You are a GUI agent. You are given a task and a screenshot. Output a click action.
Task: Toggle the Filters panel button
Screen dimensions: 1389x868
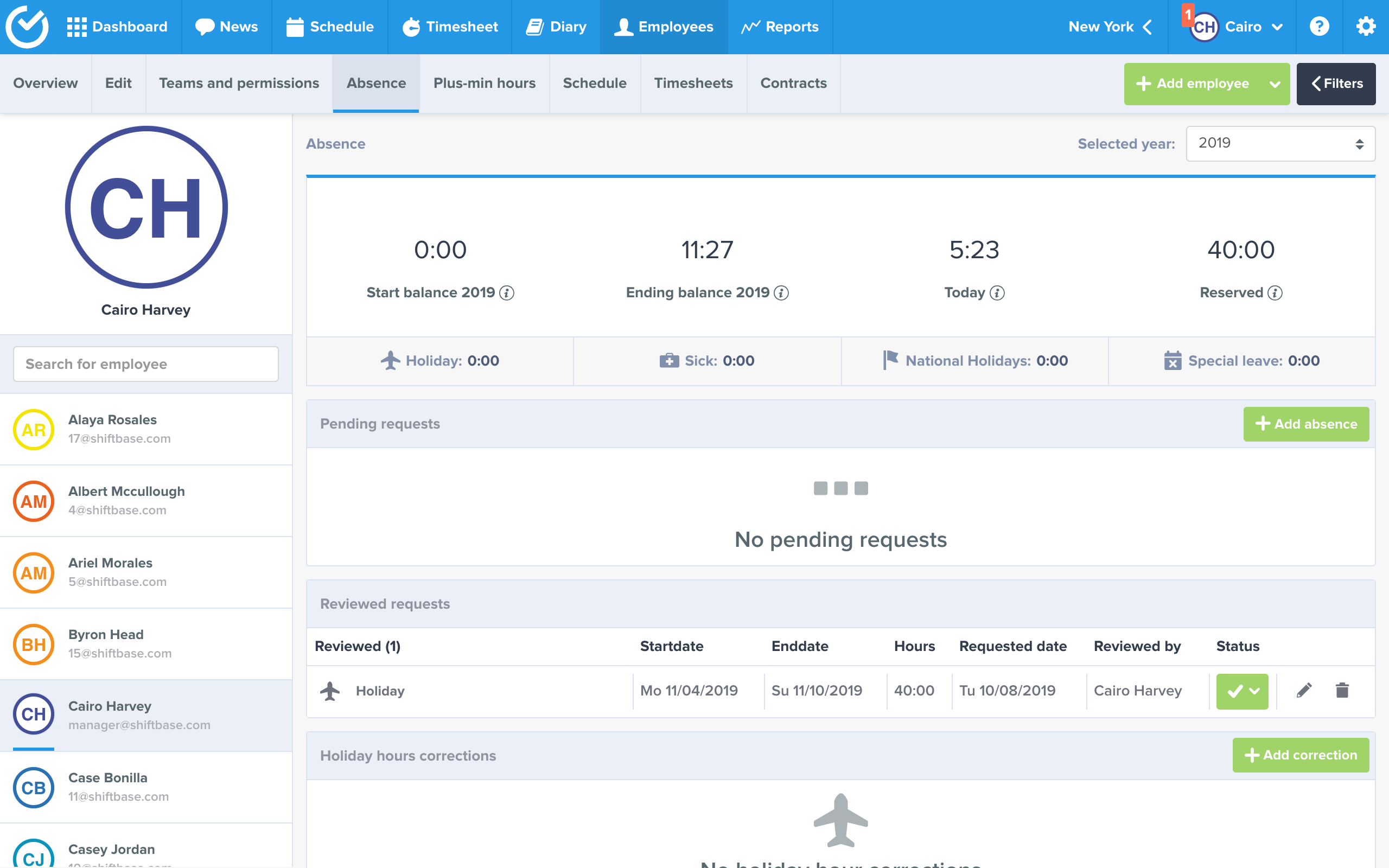(1336, 84)
